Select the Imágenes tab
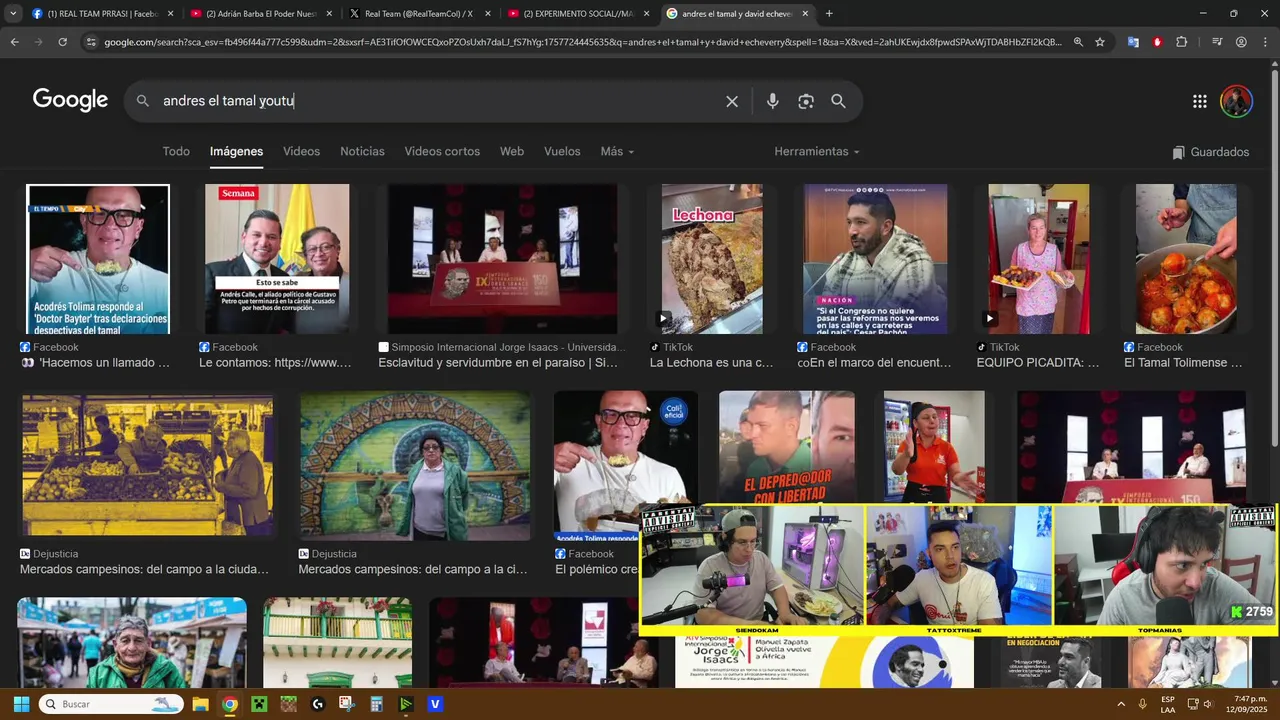 [x=236, y=151]
